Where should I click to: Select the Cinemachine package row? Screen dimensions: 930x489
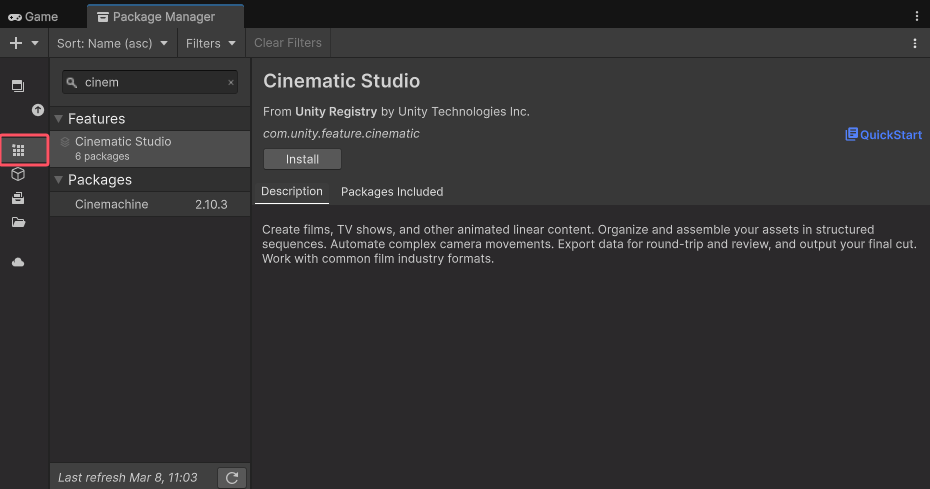tap(150, 204)
